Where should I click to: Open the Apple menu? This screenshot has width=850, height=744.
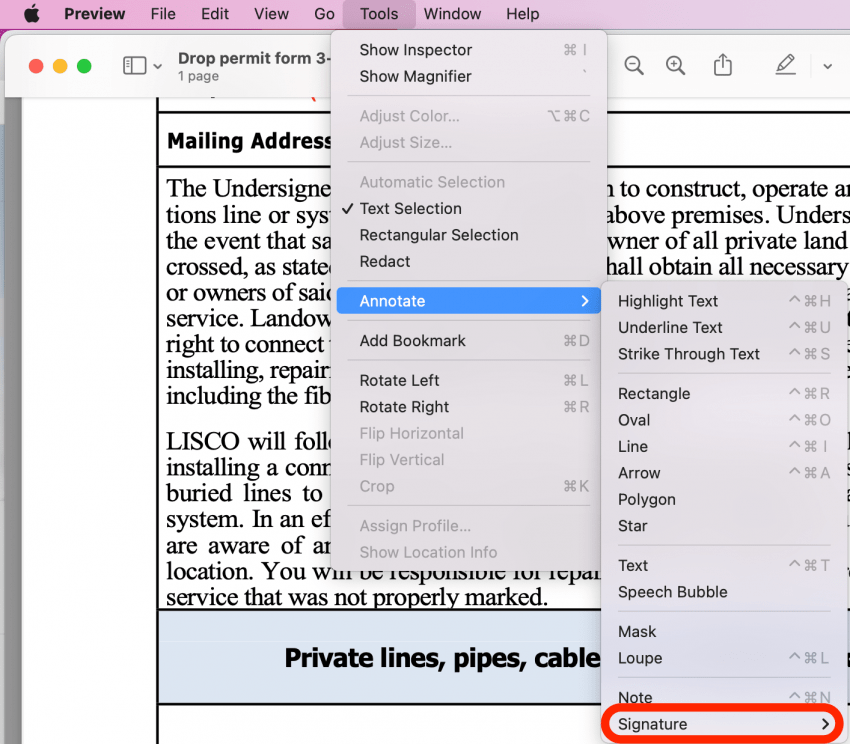click(31, 14)
